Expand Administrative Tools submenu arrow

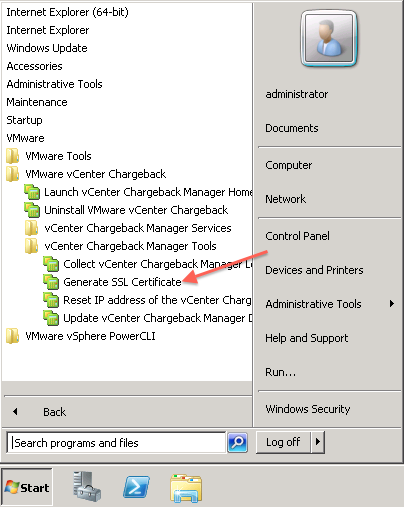tap(392, 304)
